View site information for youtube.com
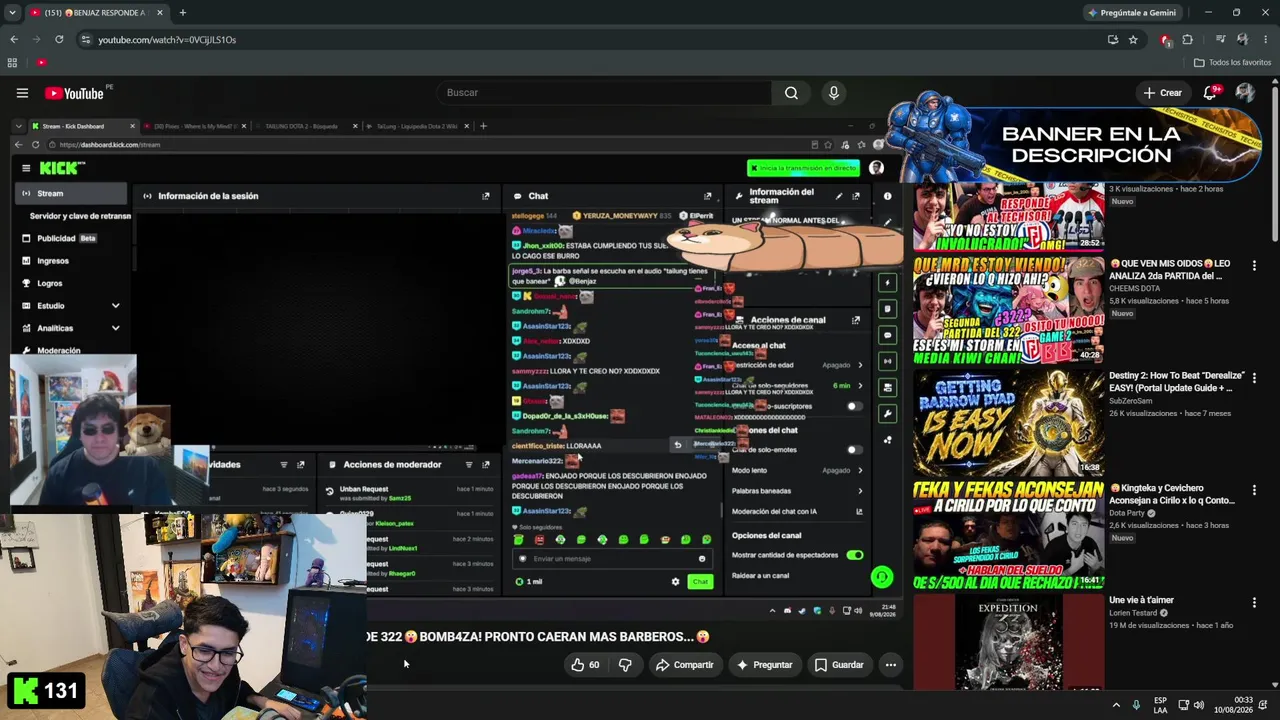The image size is (1280, 720). pyautogui.click(x=86, y=40)
